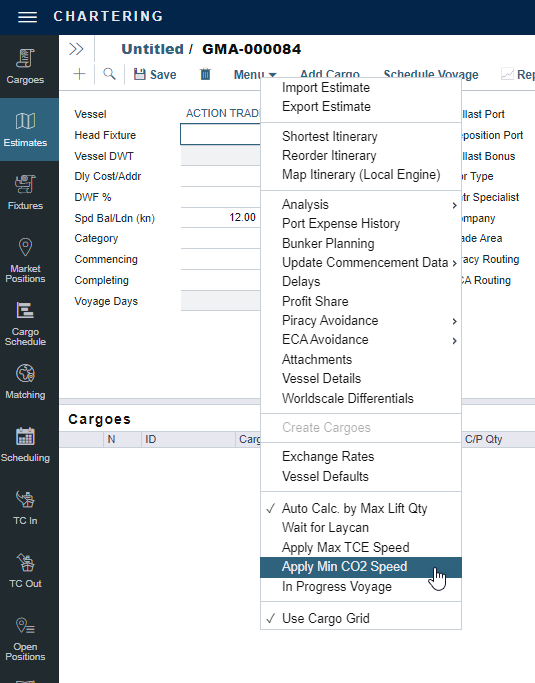This screenshot has width=535, height=683.
Task: Click the Save button
Action: tap(155, 74)
